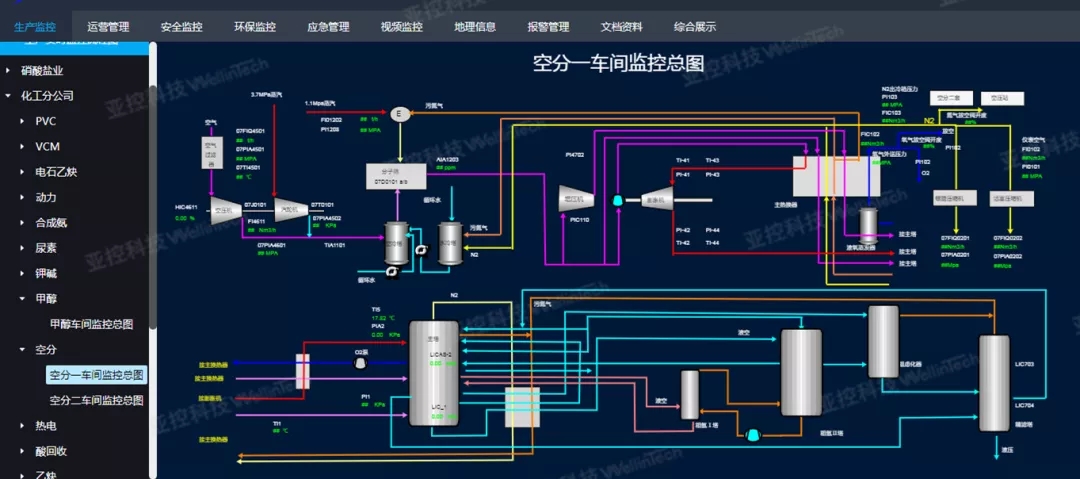1080x479 pixels.
Task: Click the 增压机 compressor symbol
Action: pyautogui.click(x=576, y=200)
